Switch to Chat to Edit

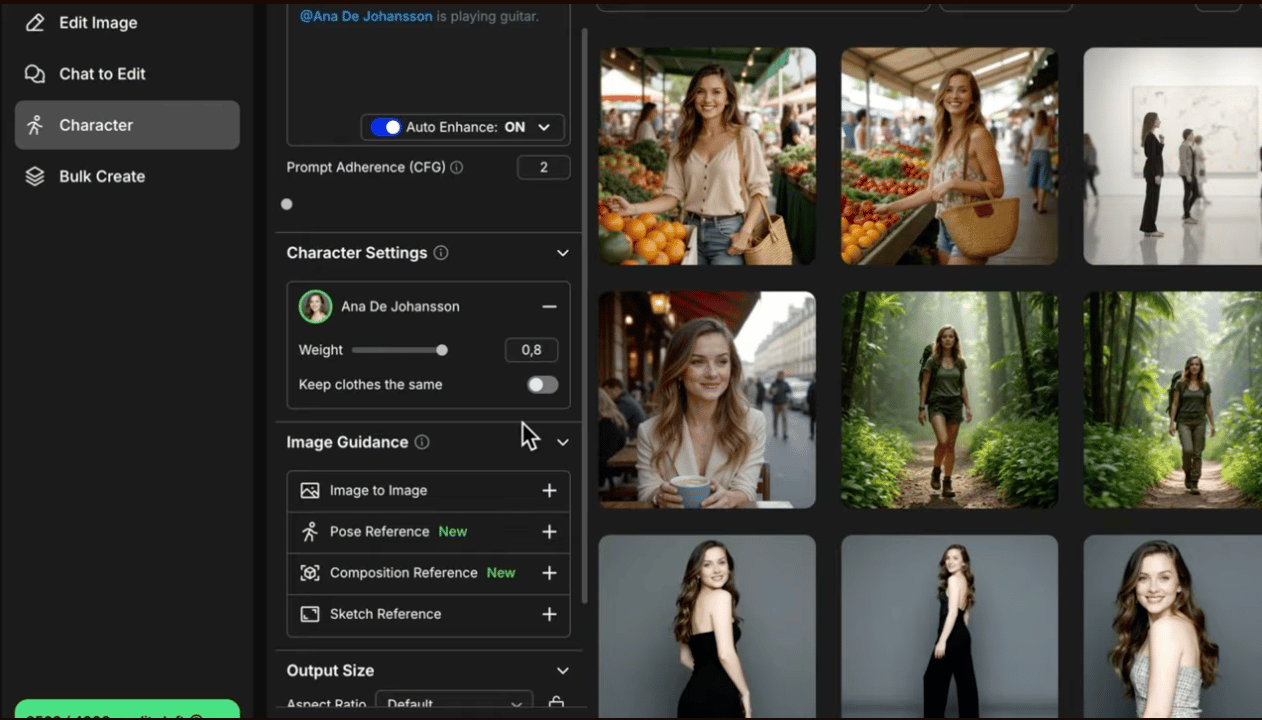tap(102, 74)
